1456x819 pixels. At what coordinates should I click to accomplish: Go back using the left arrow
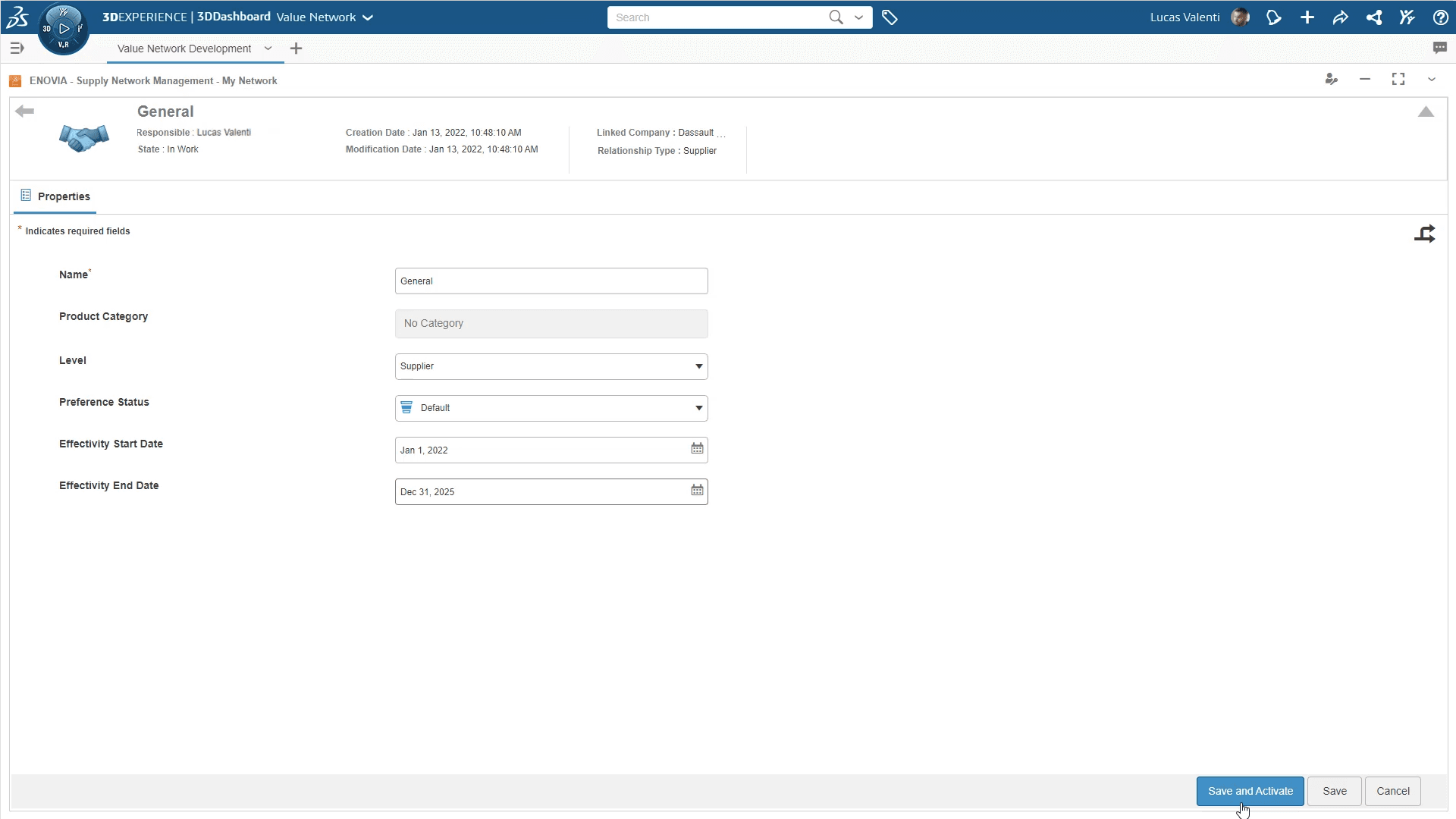[24, 111]
